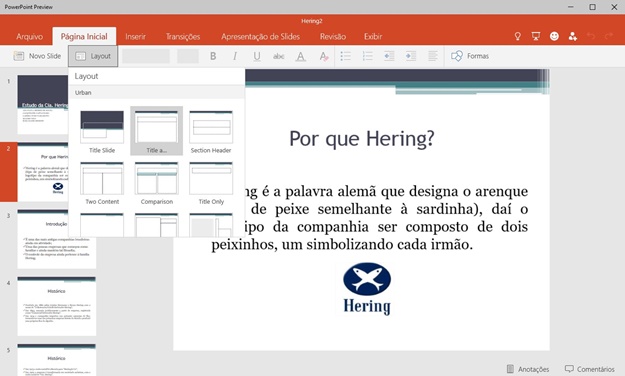Screen dimensions: 625x376
Task: Select slide 4 thumbnail Histórico
Action: pyautogui.click(x=57, y=306)
